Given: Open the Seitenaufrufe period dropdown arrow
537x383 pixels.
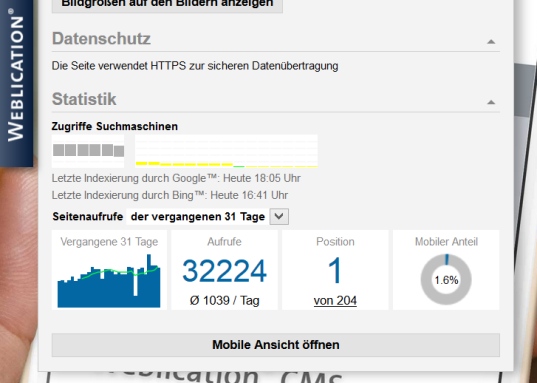Looking at the screenshot, I should click(x=279, y=217).
